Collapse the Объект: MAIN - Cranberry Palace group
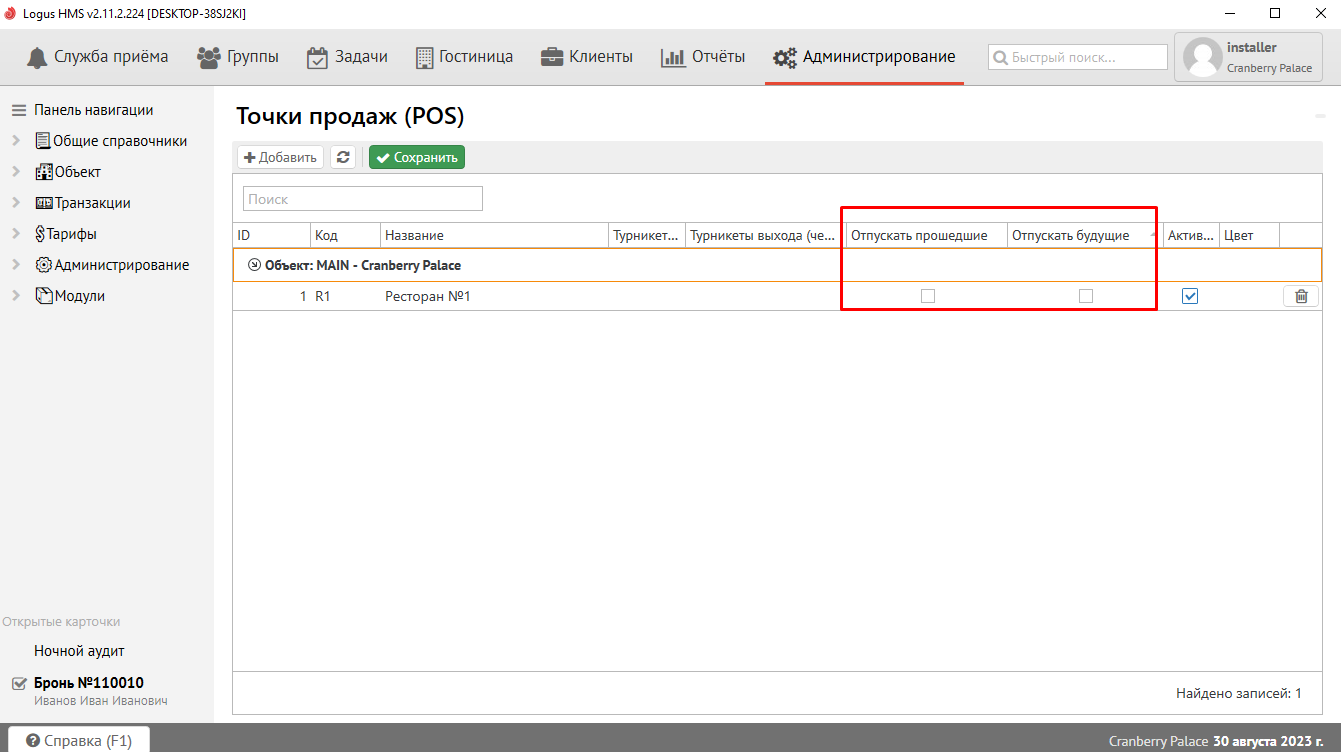The image size is (1341, 752). click(x=254, y=266)
